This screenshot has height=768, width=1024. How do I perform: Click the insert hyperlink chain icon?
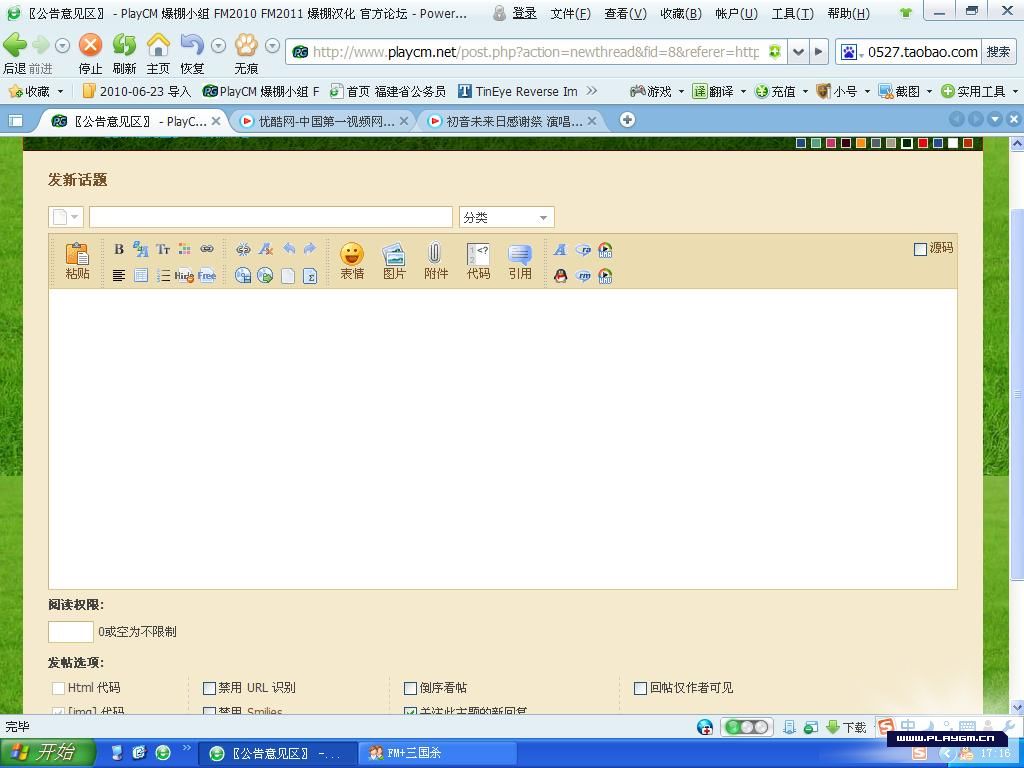[x=207, y=249]
